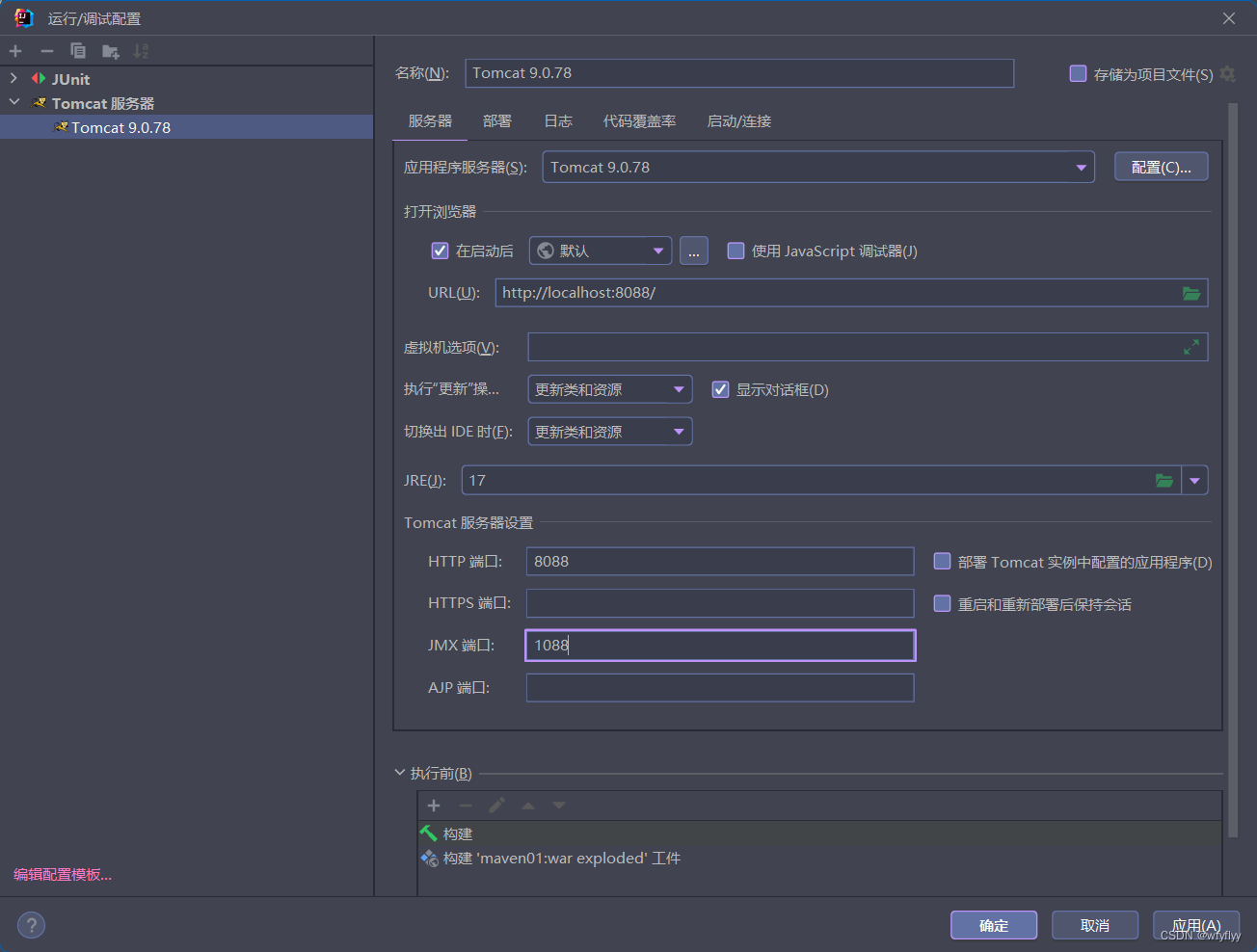Click the globe icon in browser dropdown

(x=546, y=251)
